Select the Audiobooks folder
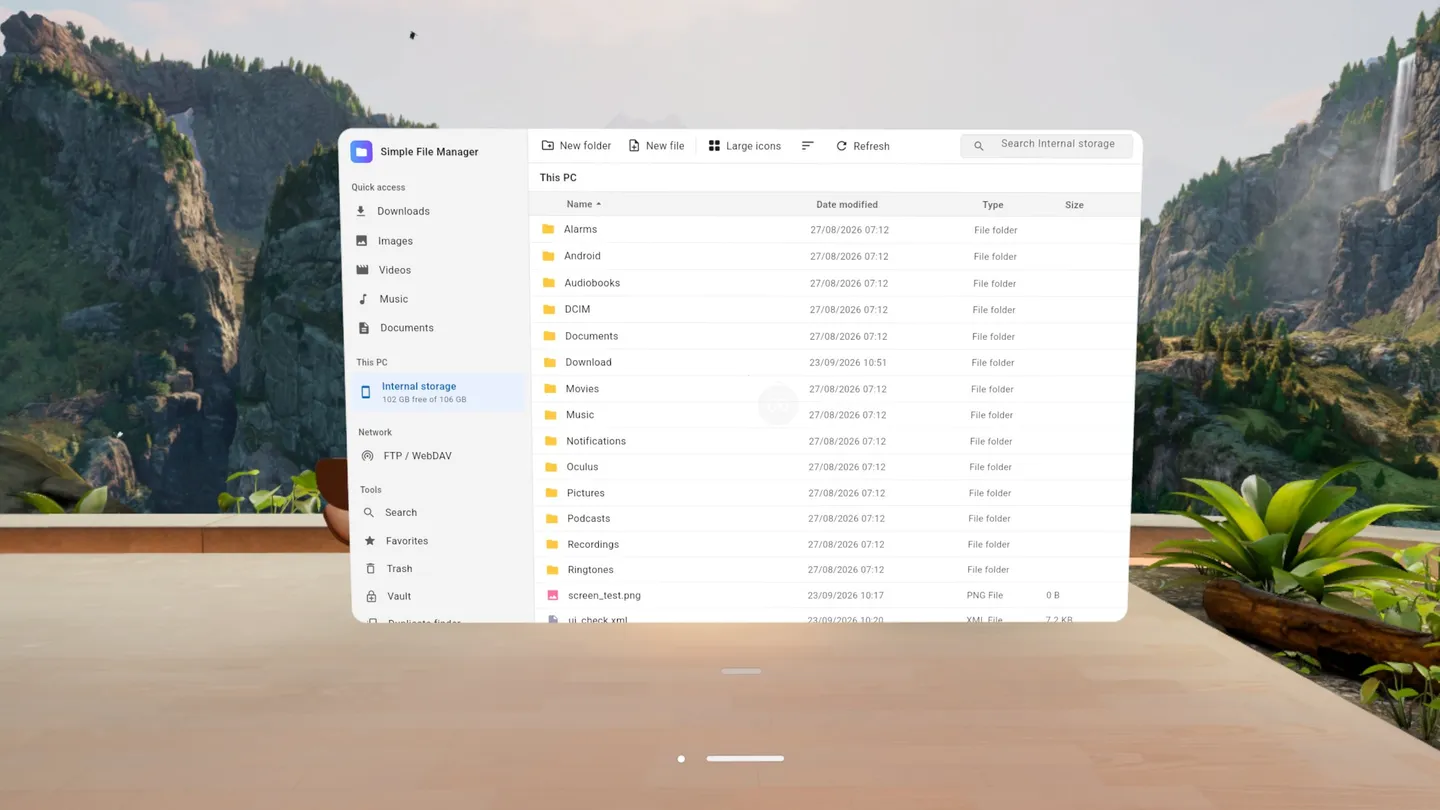This screenshot has height=810, width=1440. pos(835,283)
